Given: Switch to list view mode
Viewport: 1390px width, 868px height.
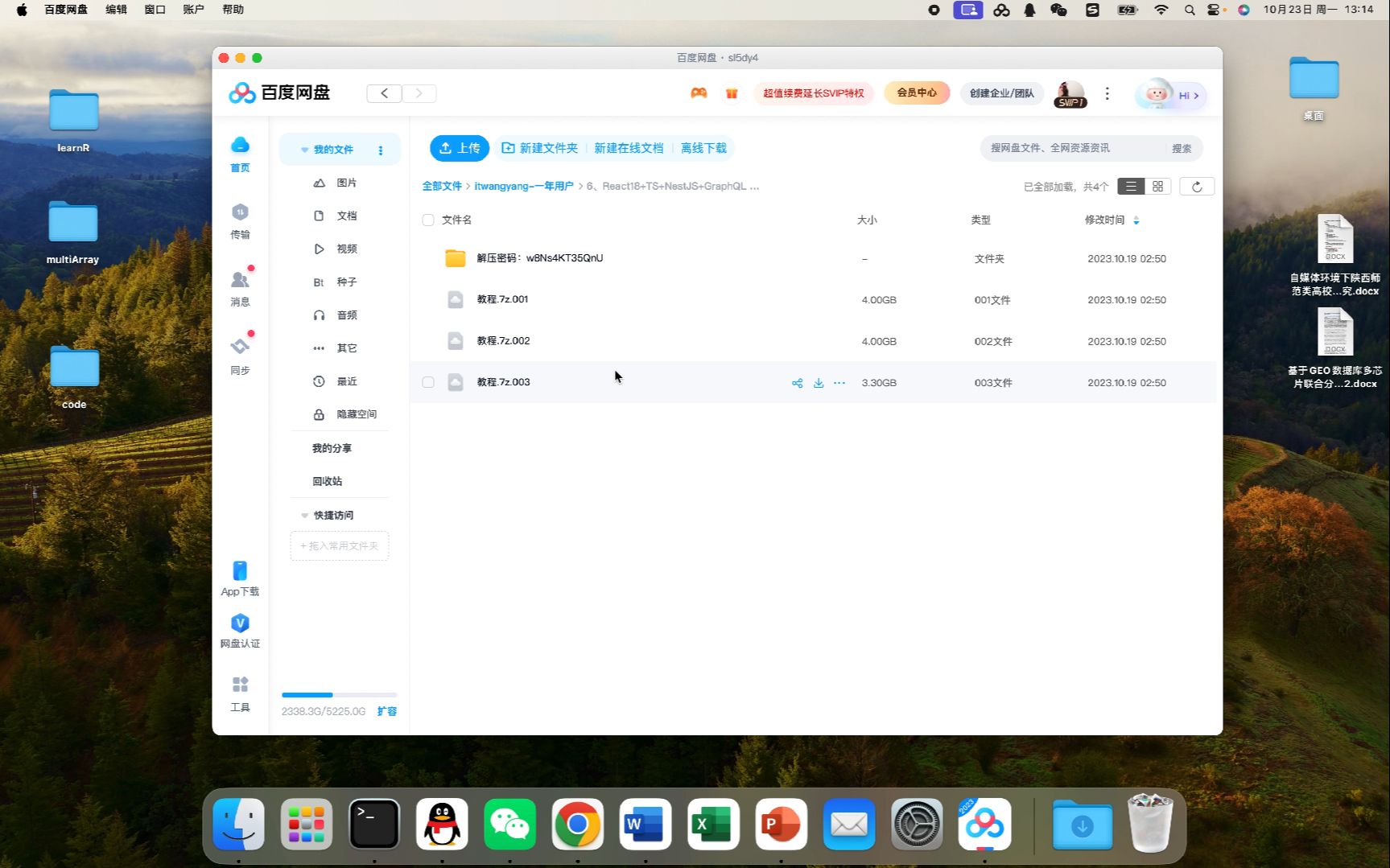Looking at the screenshot, I should point(1131,187).
